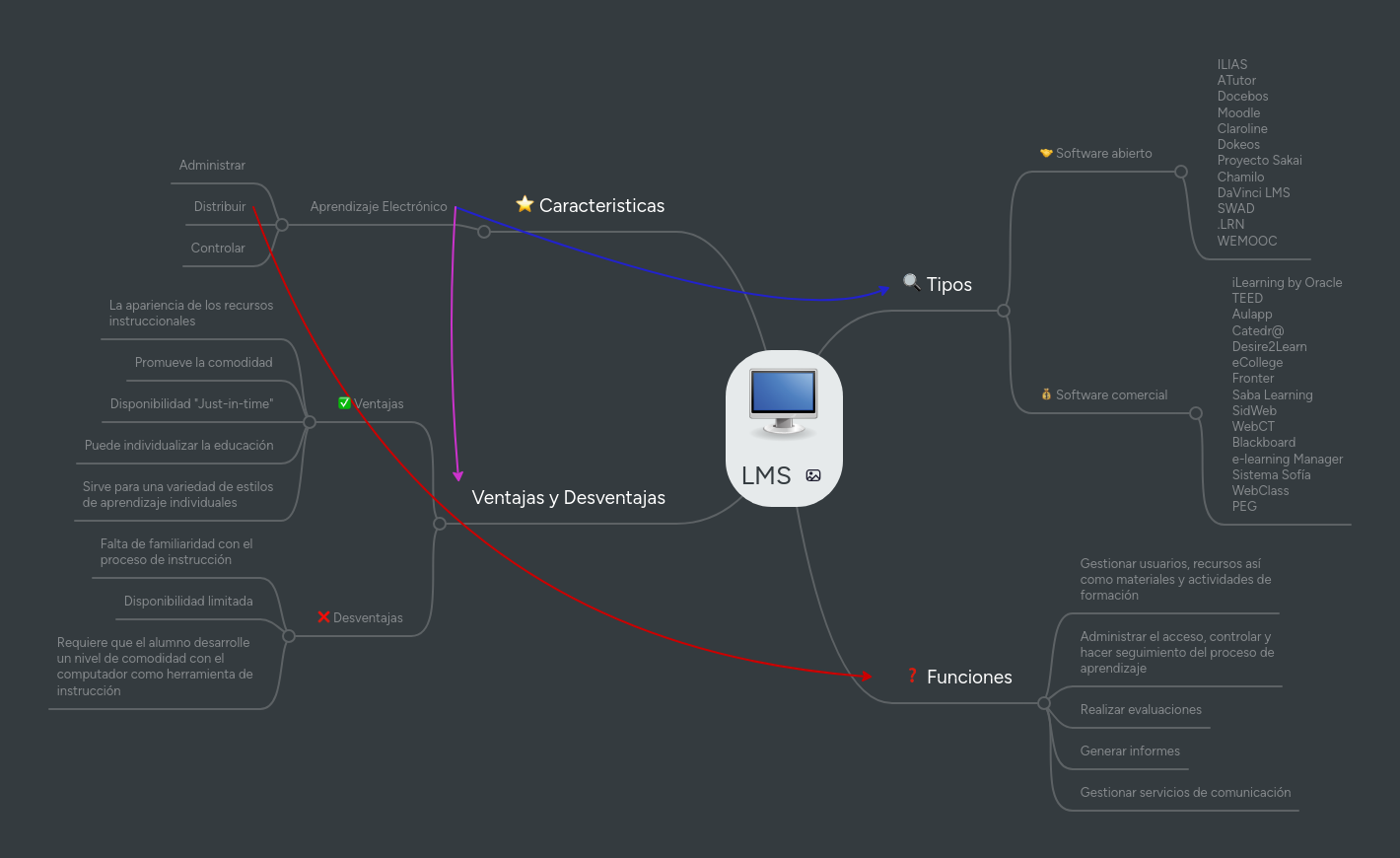Click the Distribuir node
Screen dimensions: 1400x858
pyautogui.click(x=220, y=206)
